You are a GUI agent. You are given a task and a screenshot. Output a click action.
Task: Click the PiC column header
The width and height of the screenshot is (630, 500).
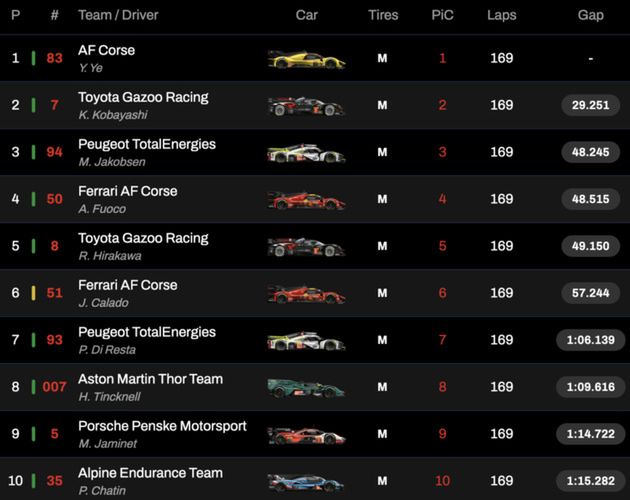tap(443, 15)
